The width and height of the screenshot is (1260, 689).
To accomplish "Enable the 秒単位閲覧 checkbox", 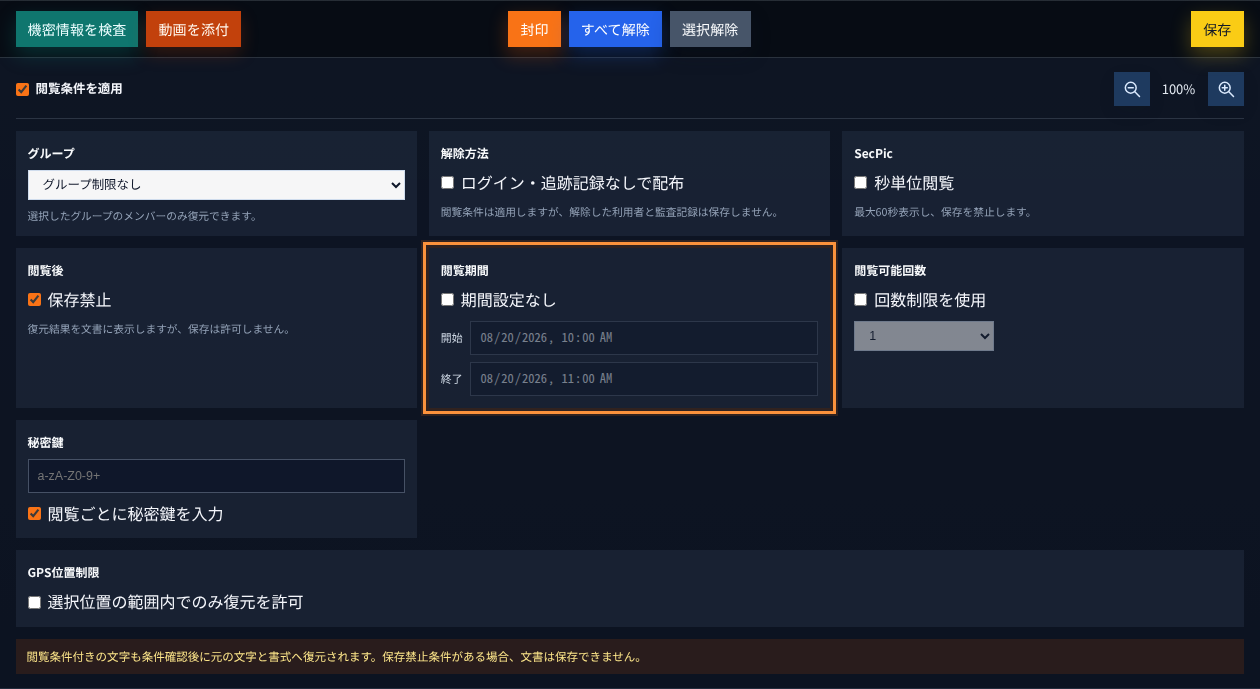I will point(860,183).
